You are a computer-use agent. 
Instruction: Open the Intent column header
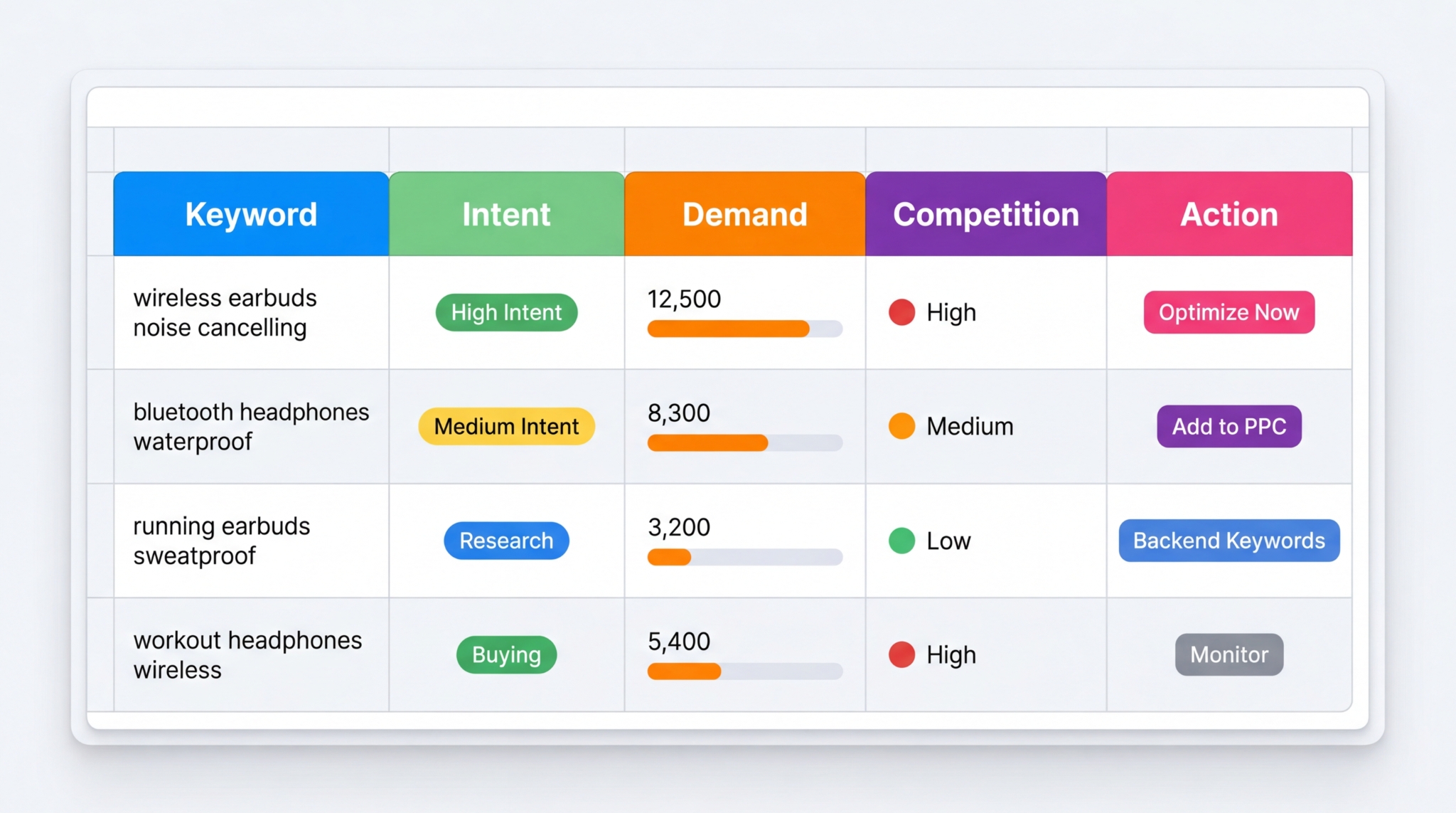505,213
